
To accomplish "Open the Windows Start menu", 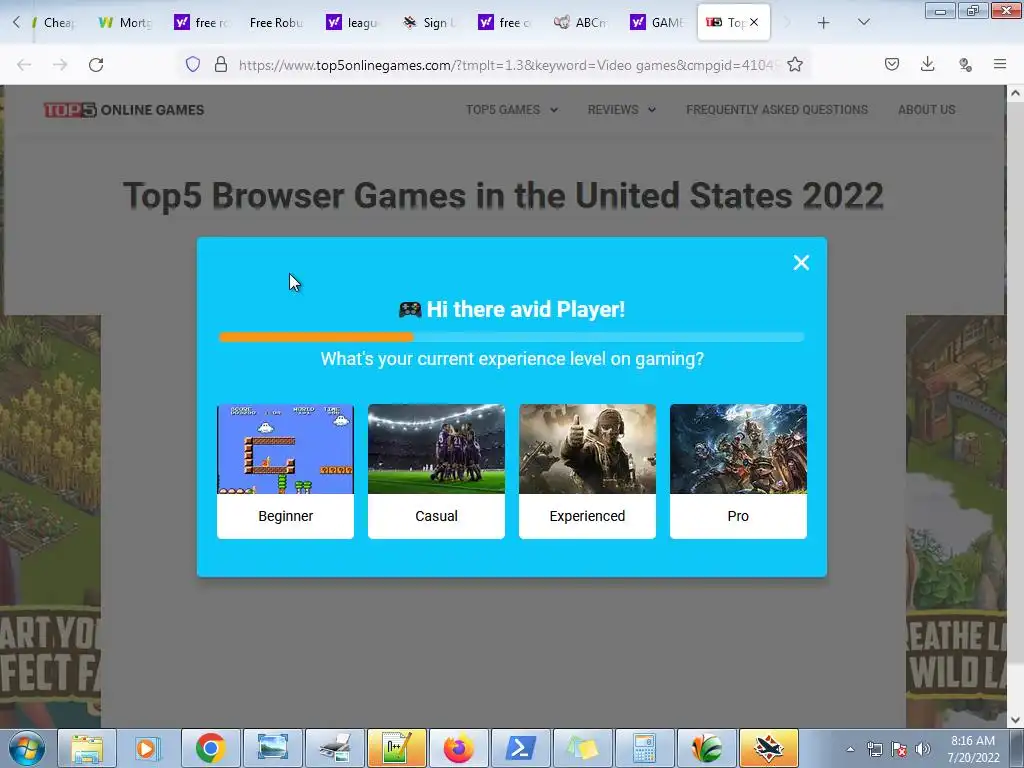I will coord(27,748).
